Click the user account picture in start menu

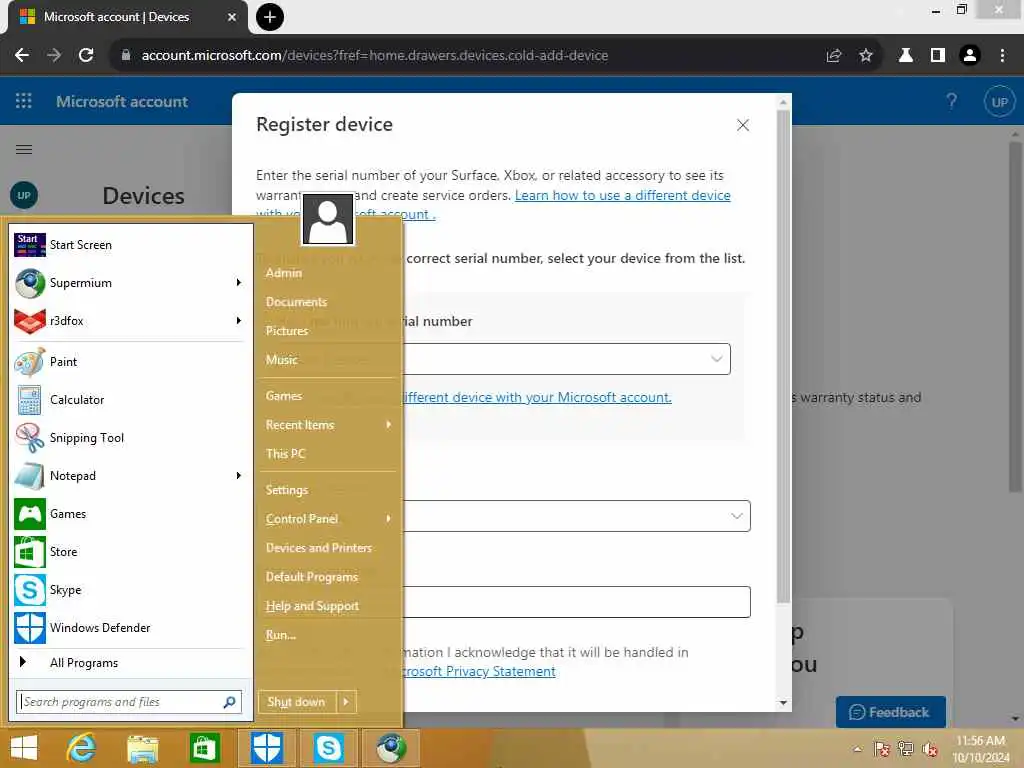click(x=328, y=219)
